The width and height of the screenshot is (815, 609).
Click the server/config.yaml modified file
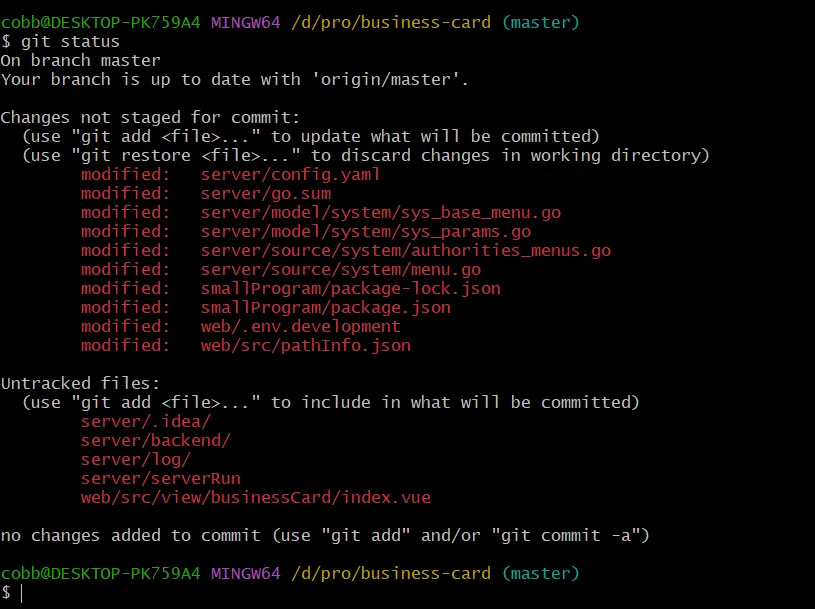[290, 174]
